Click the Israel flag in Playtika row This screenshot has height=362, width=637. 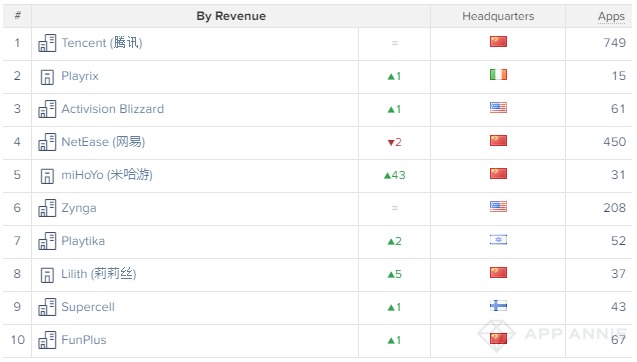pos(498,240)
